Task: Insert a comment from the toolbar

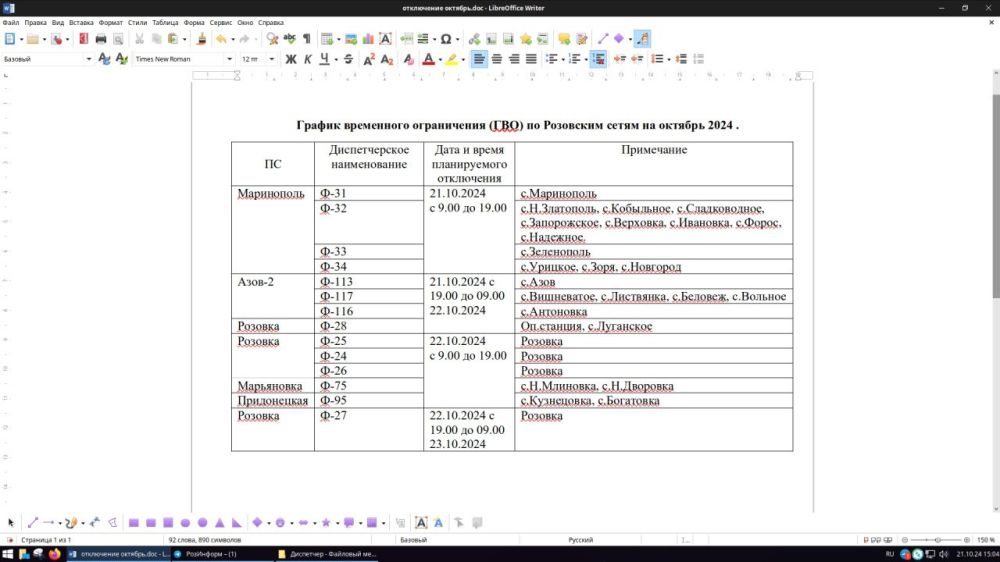Action: click(564, 39)
